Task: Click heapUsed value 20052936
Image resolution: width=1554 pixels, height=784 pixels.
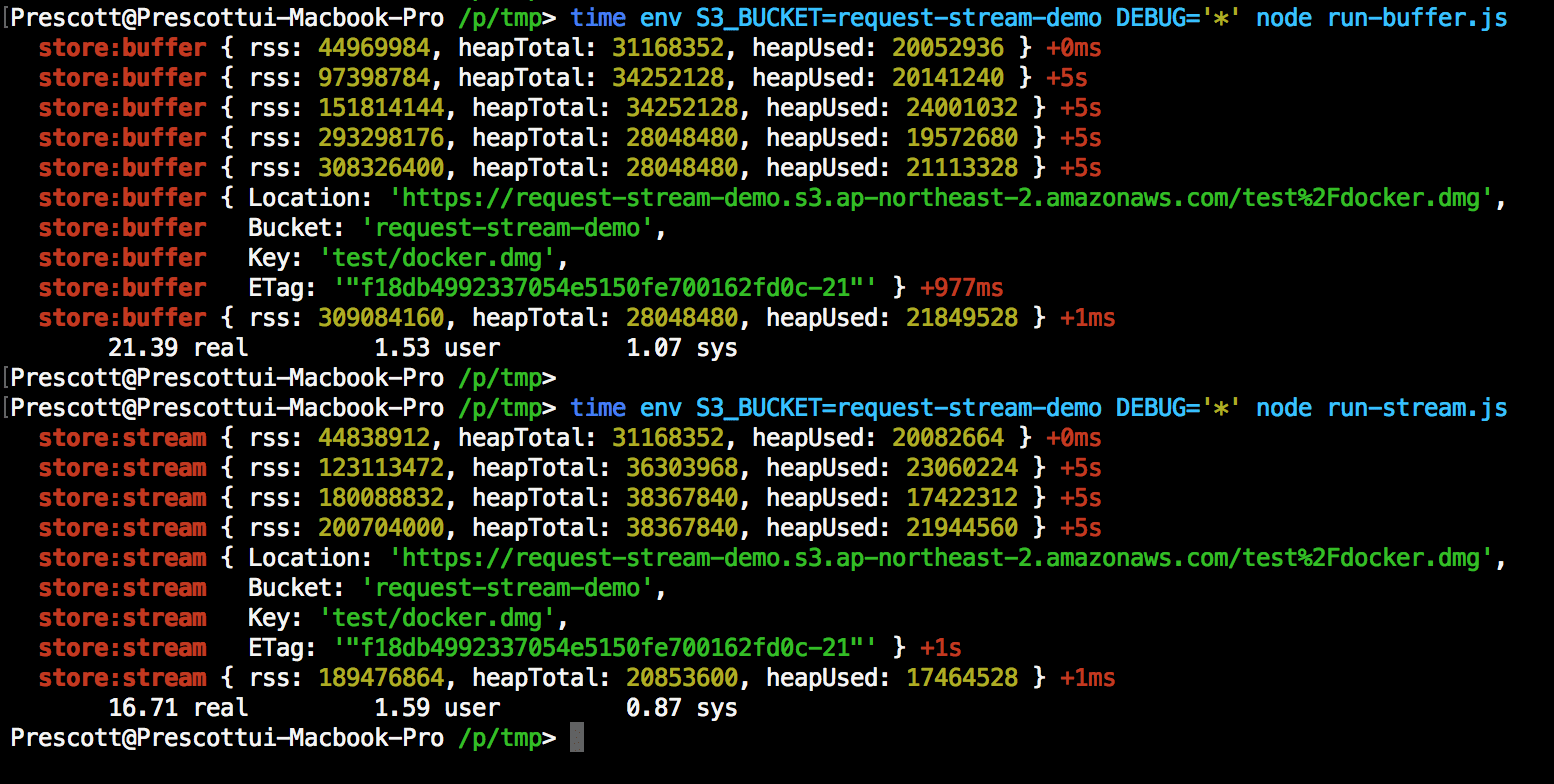Action: (x=948, y=48)
